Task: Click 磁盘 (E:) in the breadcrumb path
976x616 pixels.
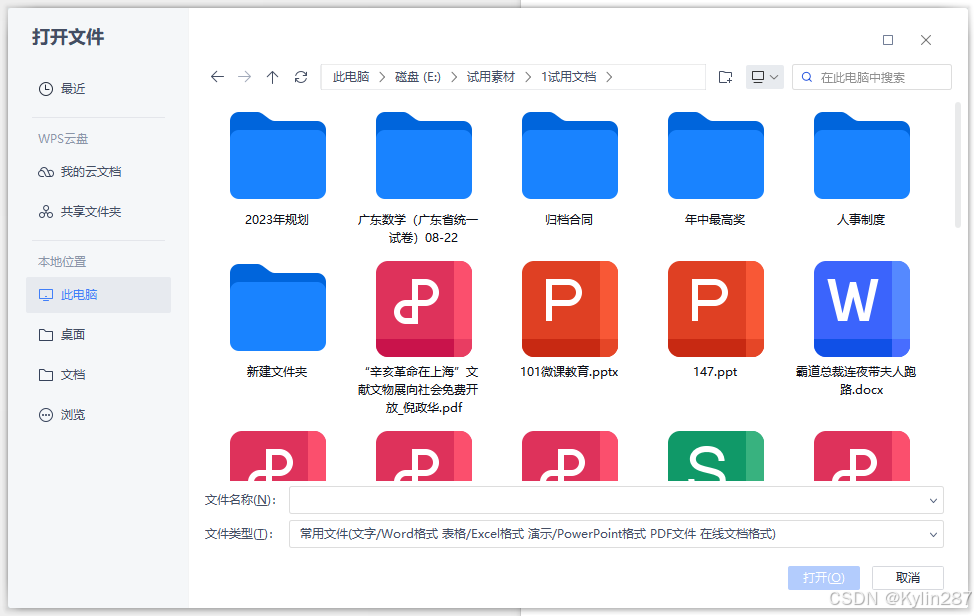Action: click(x=418, y=77)
